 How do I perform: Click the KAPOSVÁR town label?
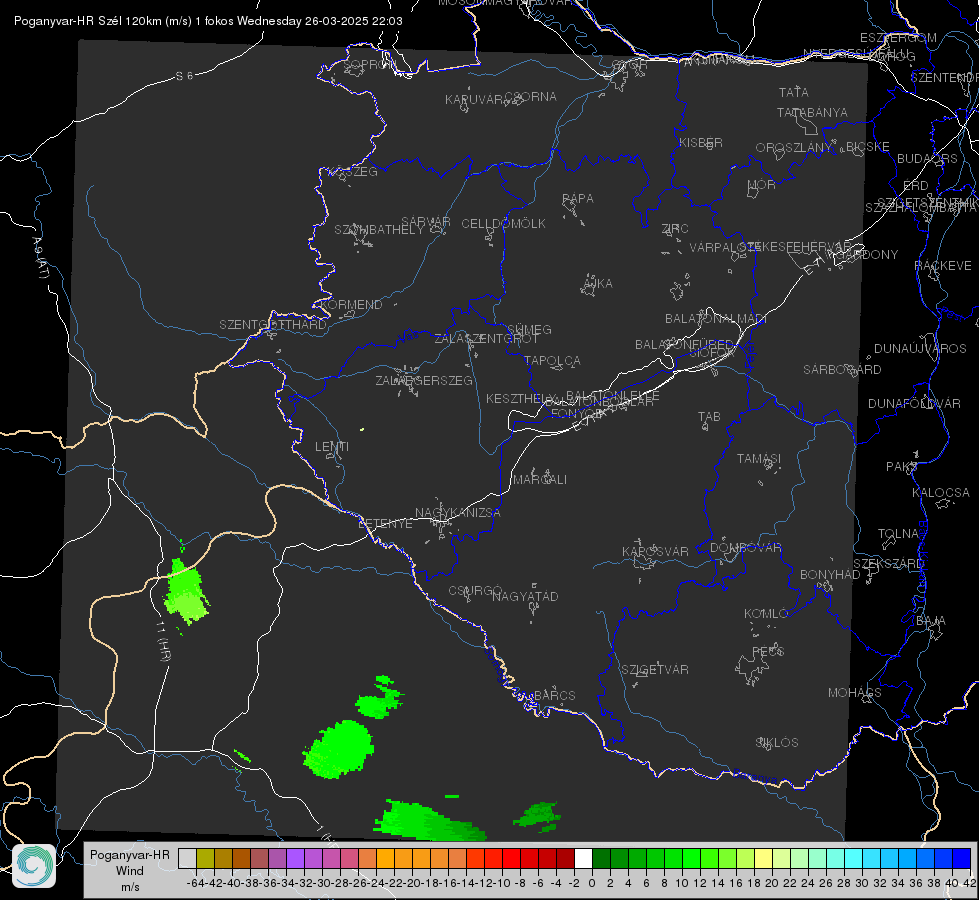655,551
